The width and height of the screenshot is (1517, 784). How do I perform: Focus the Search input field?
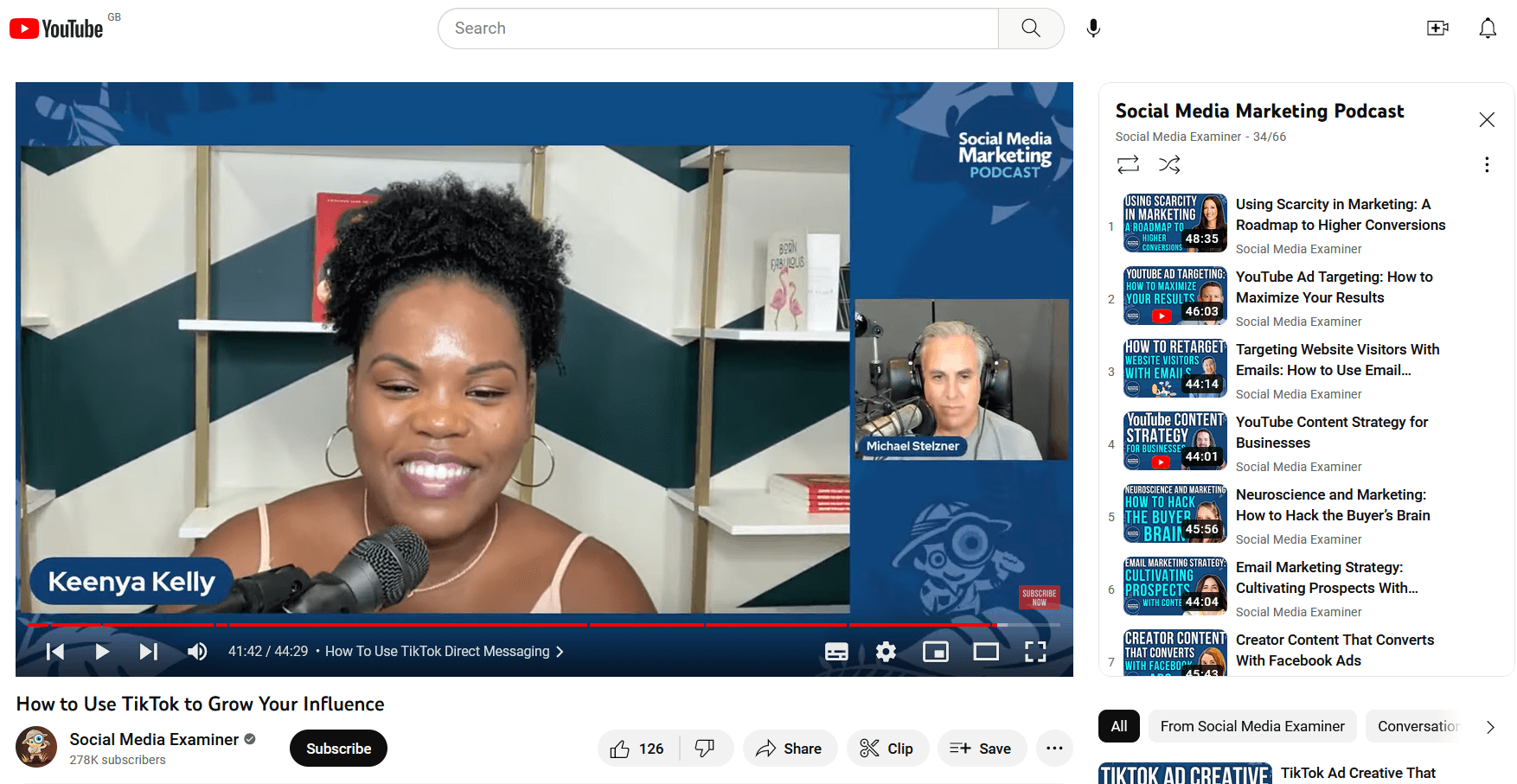pos(718,29)
